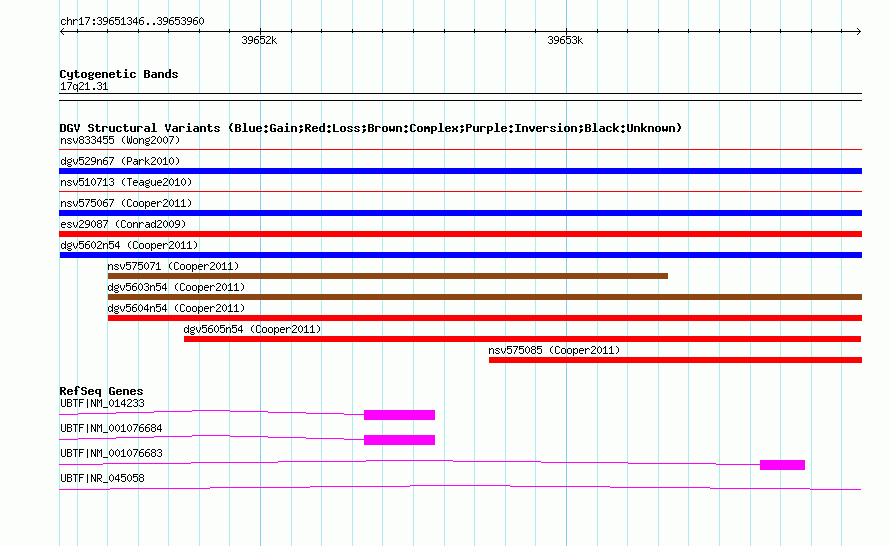This screenshot has height=546, width=890.
Task: Open the RefSeq Genes track title
Action: pos(101,391)
